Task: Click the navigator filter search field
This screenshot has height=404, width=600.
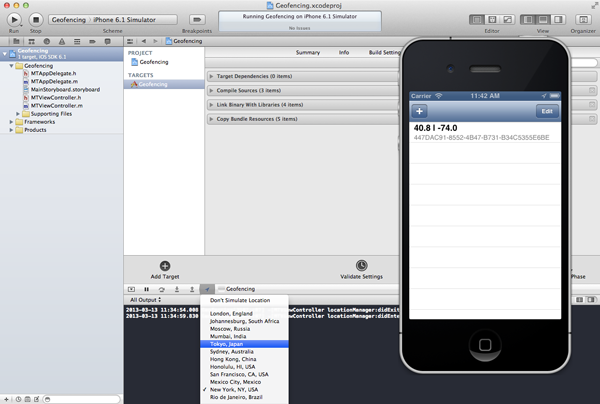Action: tap(82, 399)
